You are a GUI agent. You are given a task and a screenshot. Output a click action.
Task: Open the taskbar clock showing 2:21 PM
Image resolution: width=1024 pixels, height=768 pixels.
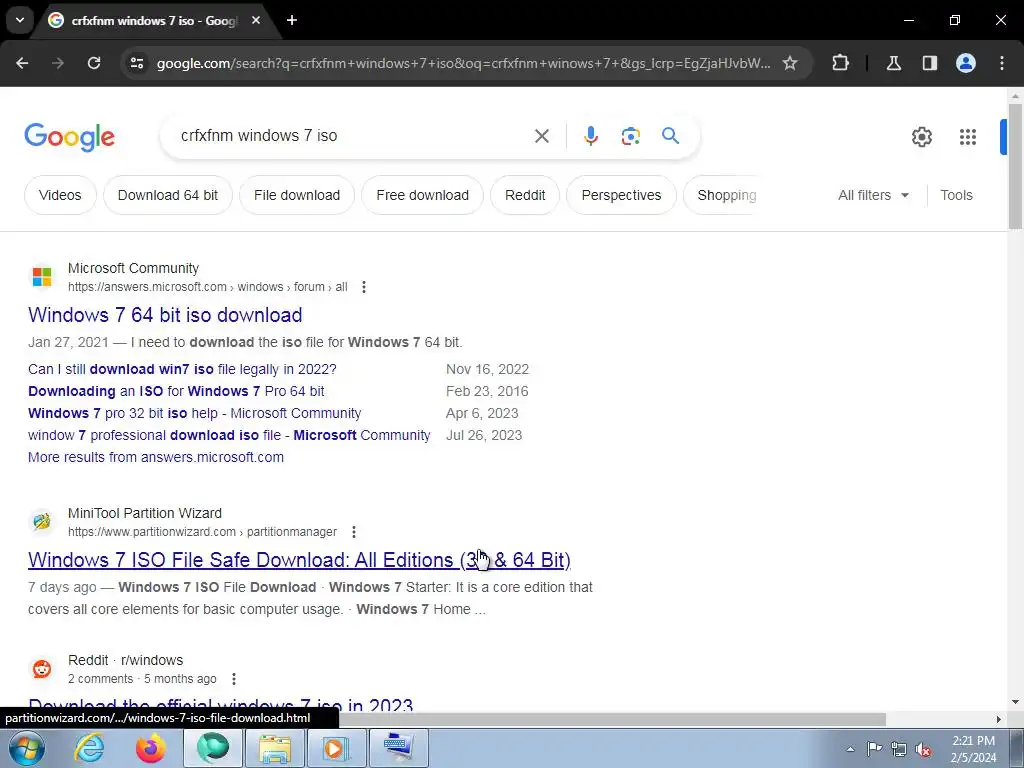pos(973,749)
